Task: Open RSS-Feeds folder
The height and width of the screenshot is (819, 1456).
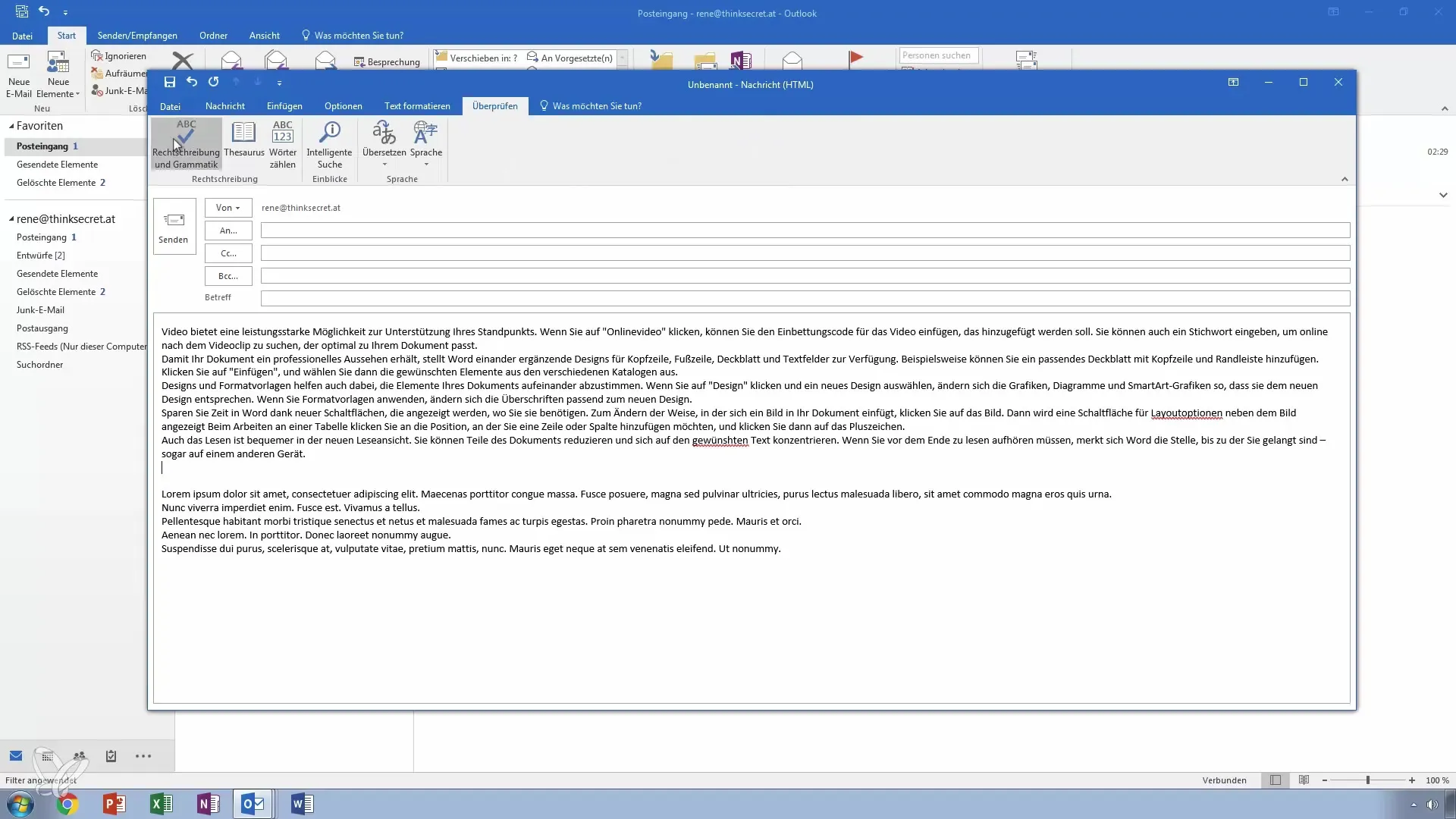Action: [80, 347]
